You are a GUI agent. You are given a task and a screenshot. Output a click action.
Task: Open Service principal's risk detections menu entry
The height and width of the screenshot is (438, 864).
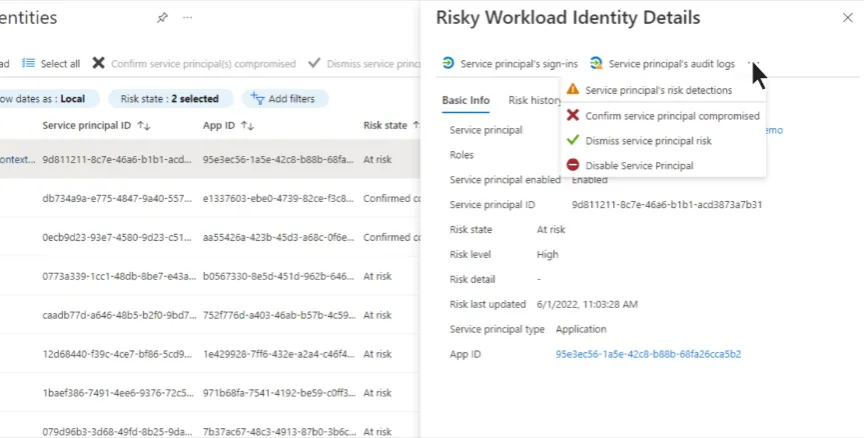coord(658,90)
